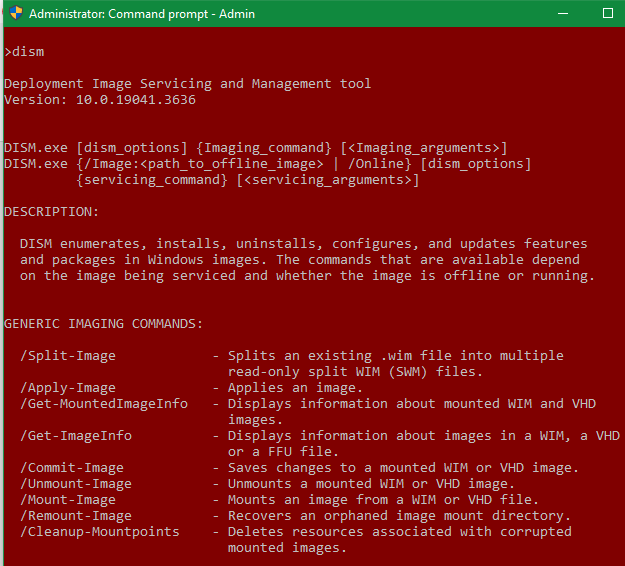The height and width of the screenshot is (566, 625).
Task: Click '/Image:<path_to_offline_image>' syntax text
Action: point(204,164)
